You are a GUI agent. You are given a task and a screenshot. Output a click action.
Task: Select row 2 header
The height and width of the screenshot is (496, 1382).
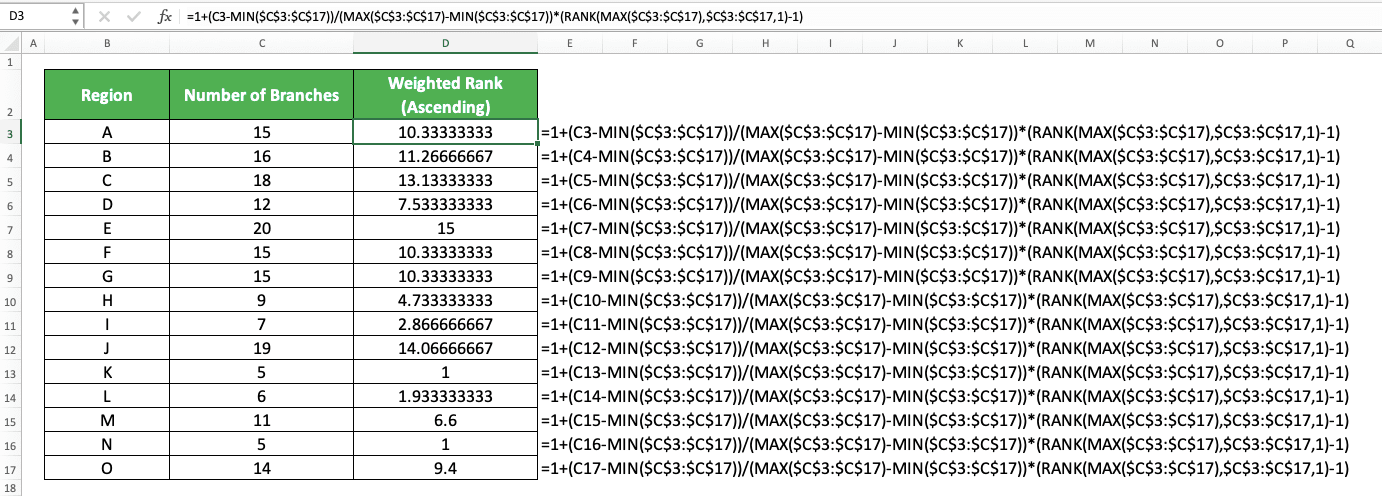coord(10,95)
